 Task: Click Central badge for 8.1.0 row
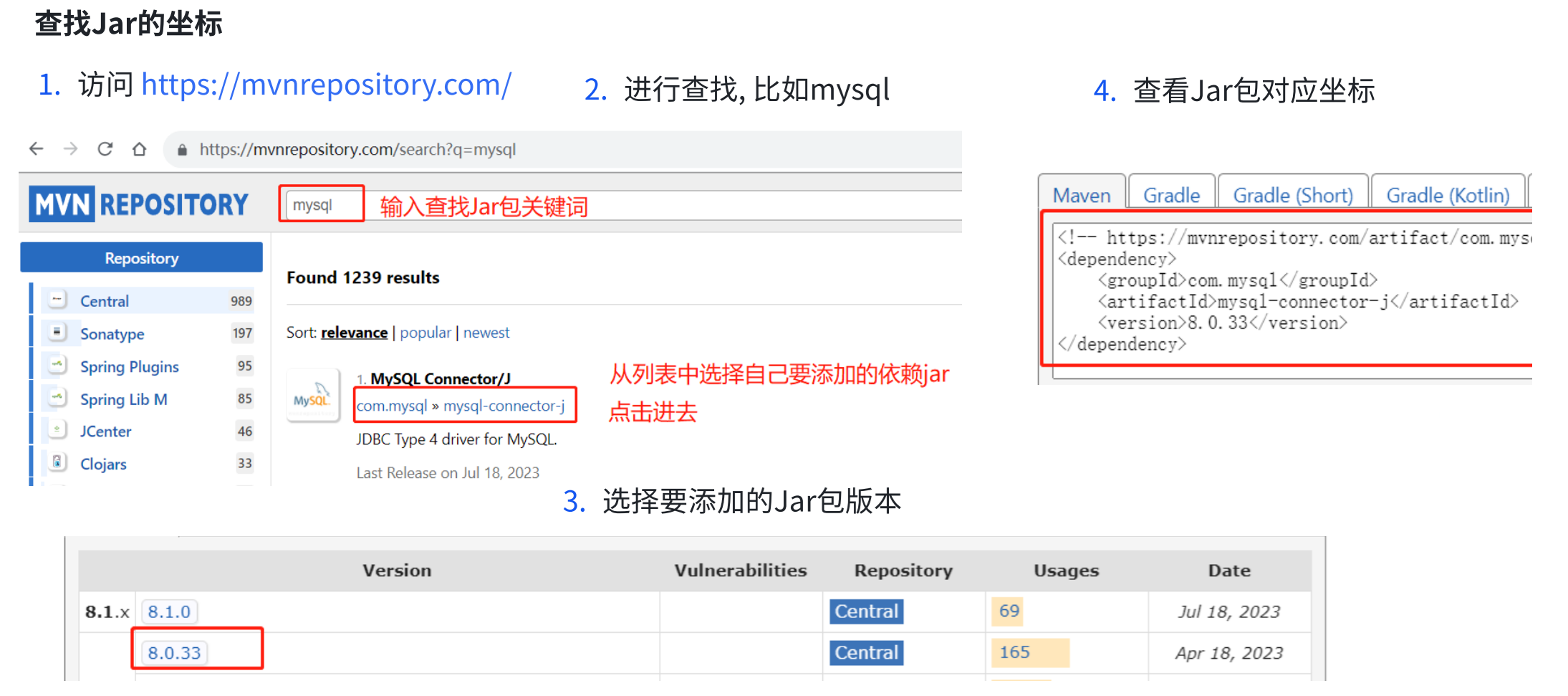pyautogui.click(x=866, y=611)
